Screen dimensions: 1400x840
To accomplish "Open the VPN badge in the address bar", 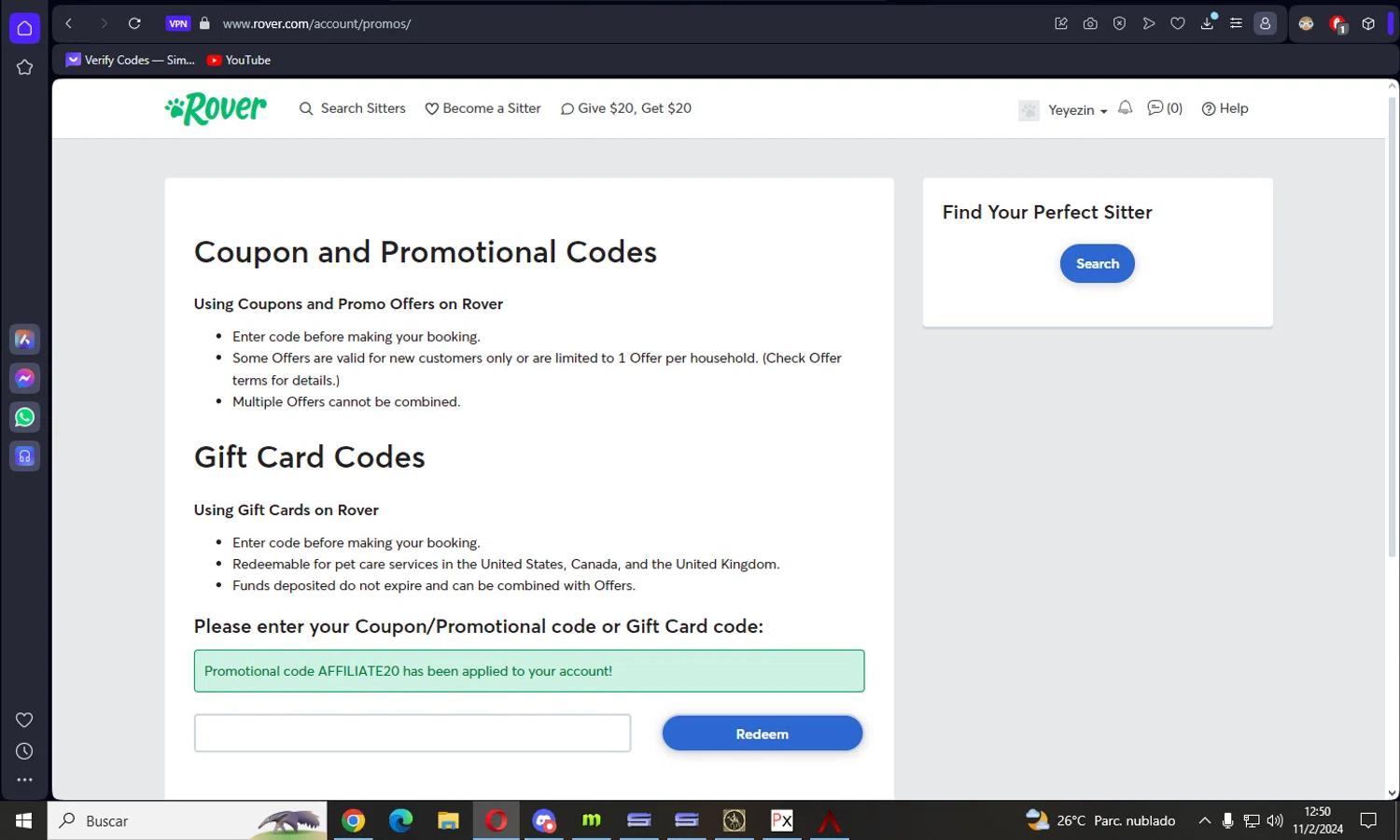I will pos(178,23).
